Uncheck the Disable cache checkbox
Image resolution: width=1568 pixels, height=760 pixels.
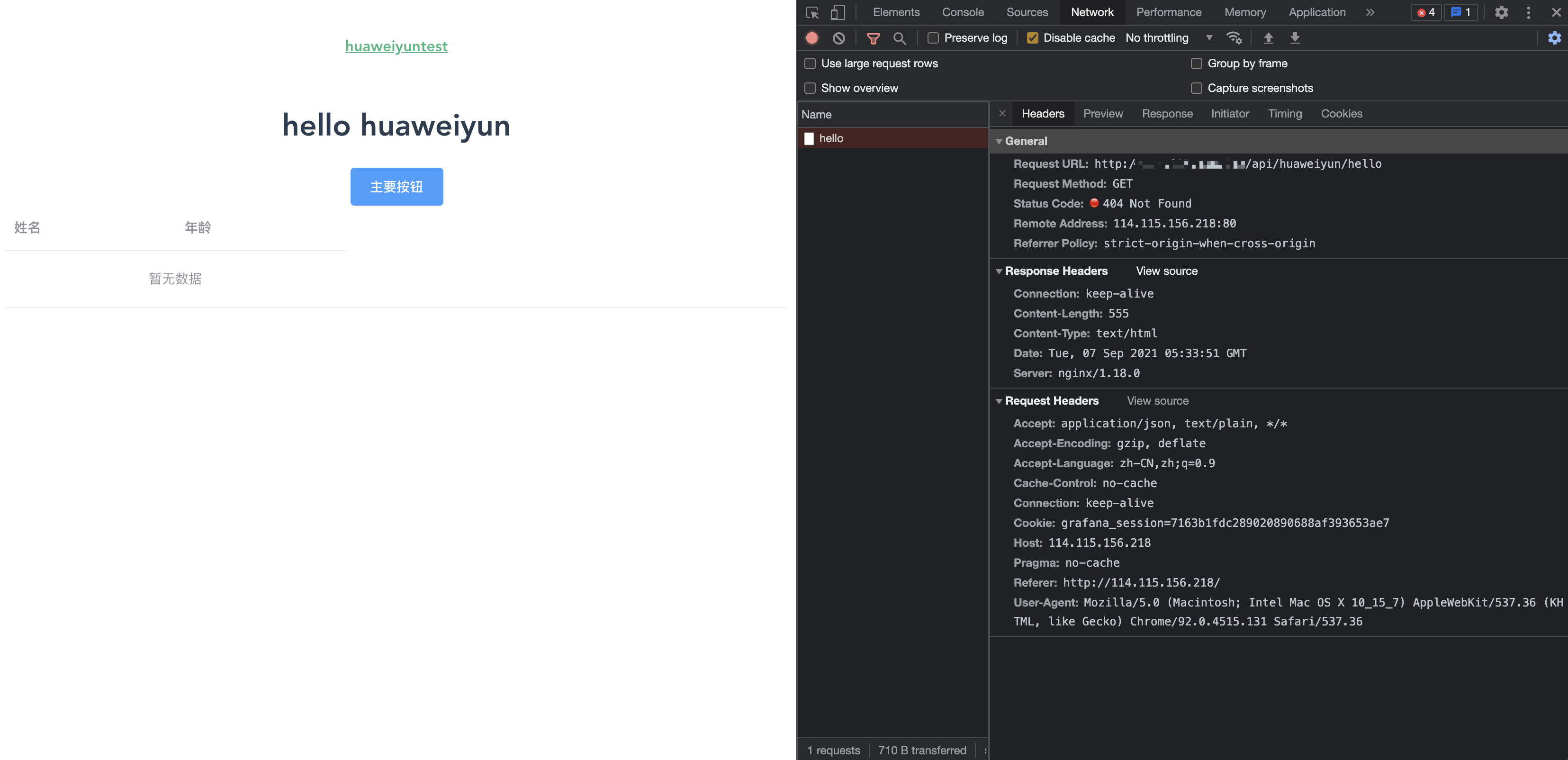pyautogui.click(x=1032, y=38)
